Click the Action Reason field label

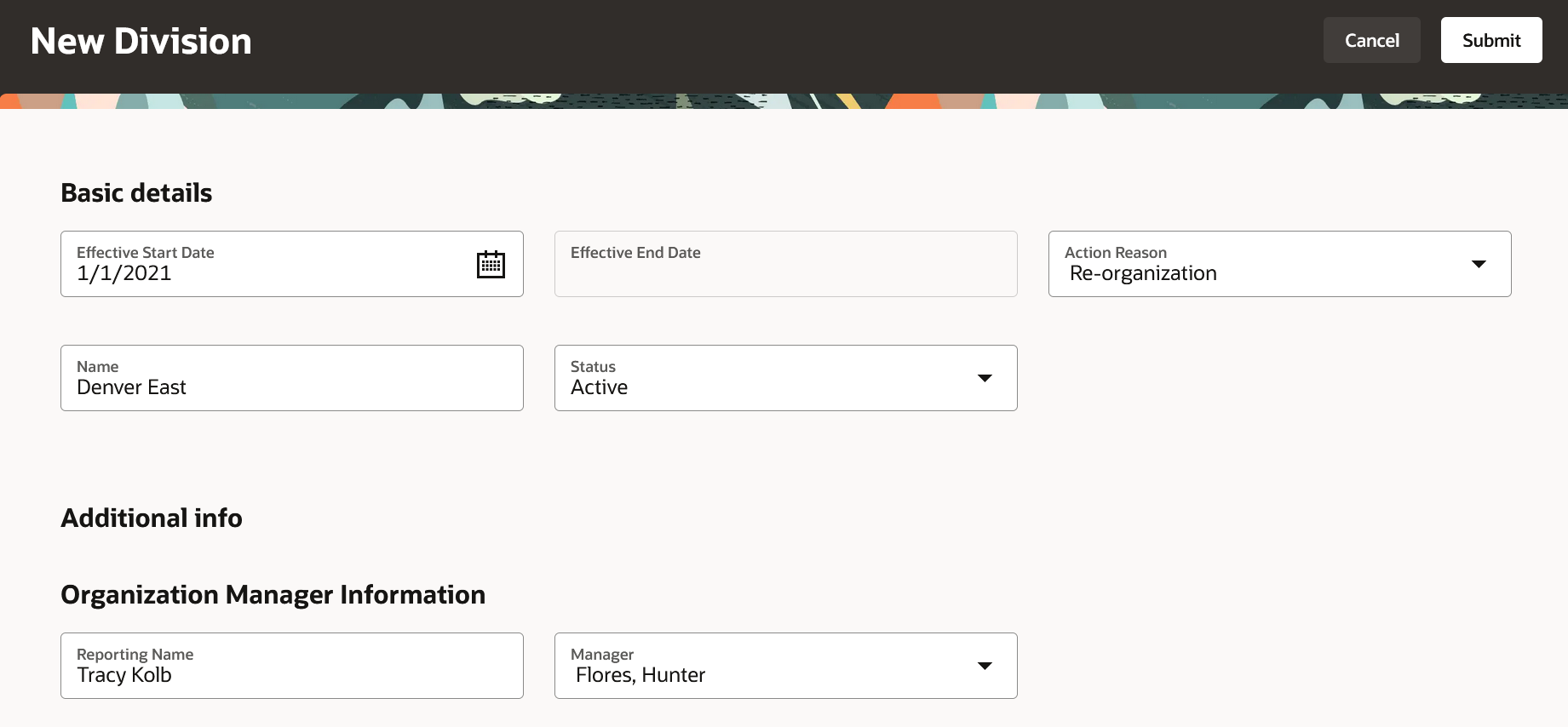tap(1116, 253)
